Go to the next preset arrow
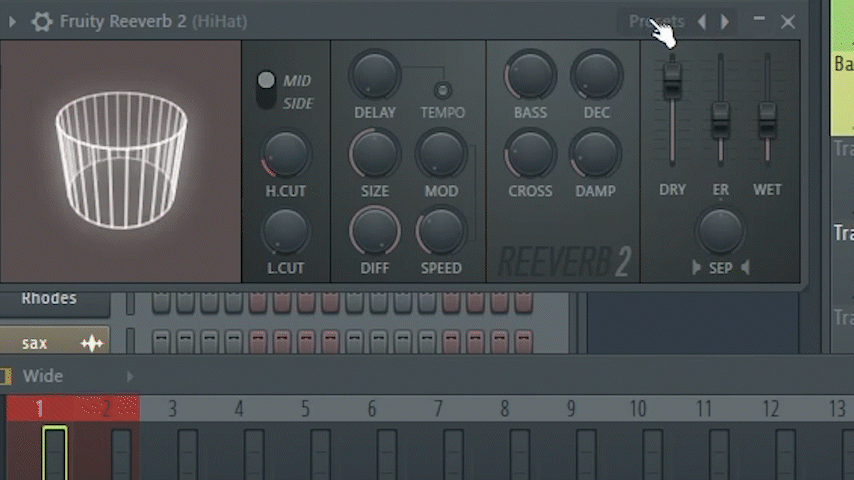The image size is (854, 480). pyautogui.click(x=725, y=22)
